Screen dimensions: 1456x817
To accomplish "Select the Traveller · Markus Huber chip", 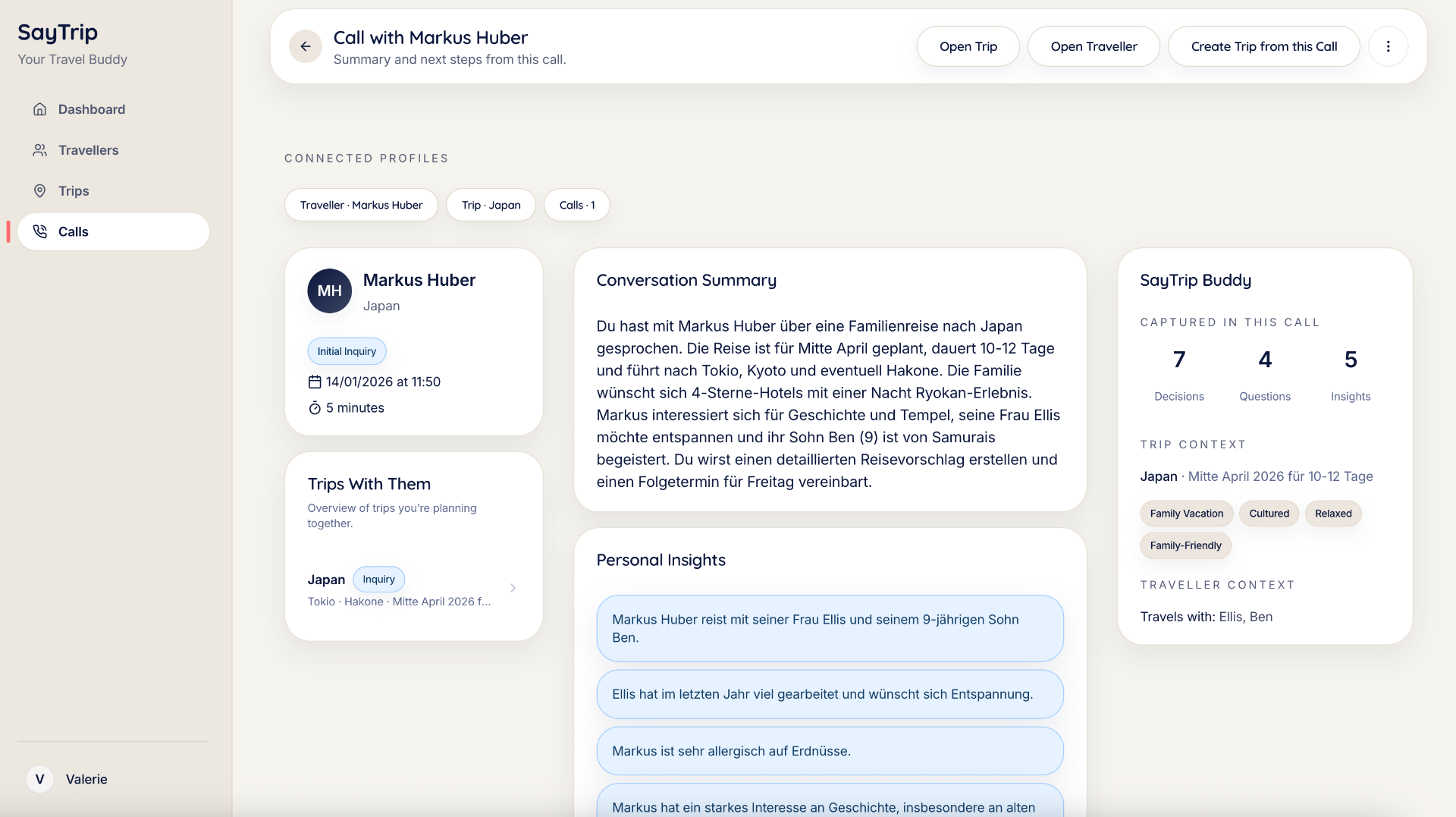I will (x=361, y=205).
